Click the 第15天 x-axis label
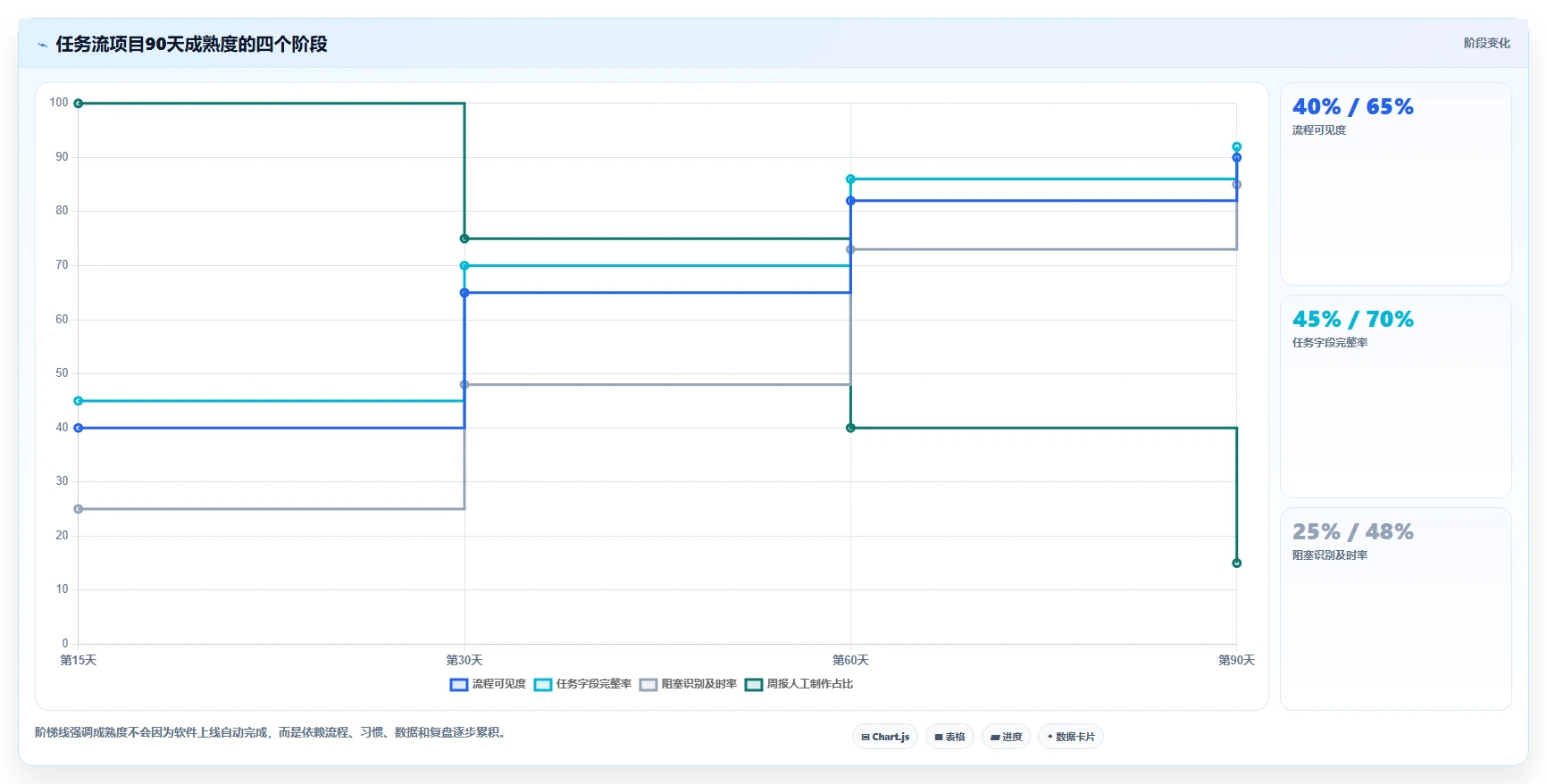1547x784 pixels. click(x=79, y=661)
